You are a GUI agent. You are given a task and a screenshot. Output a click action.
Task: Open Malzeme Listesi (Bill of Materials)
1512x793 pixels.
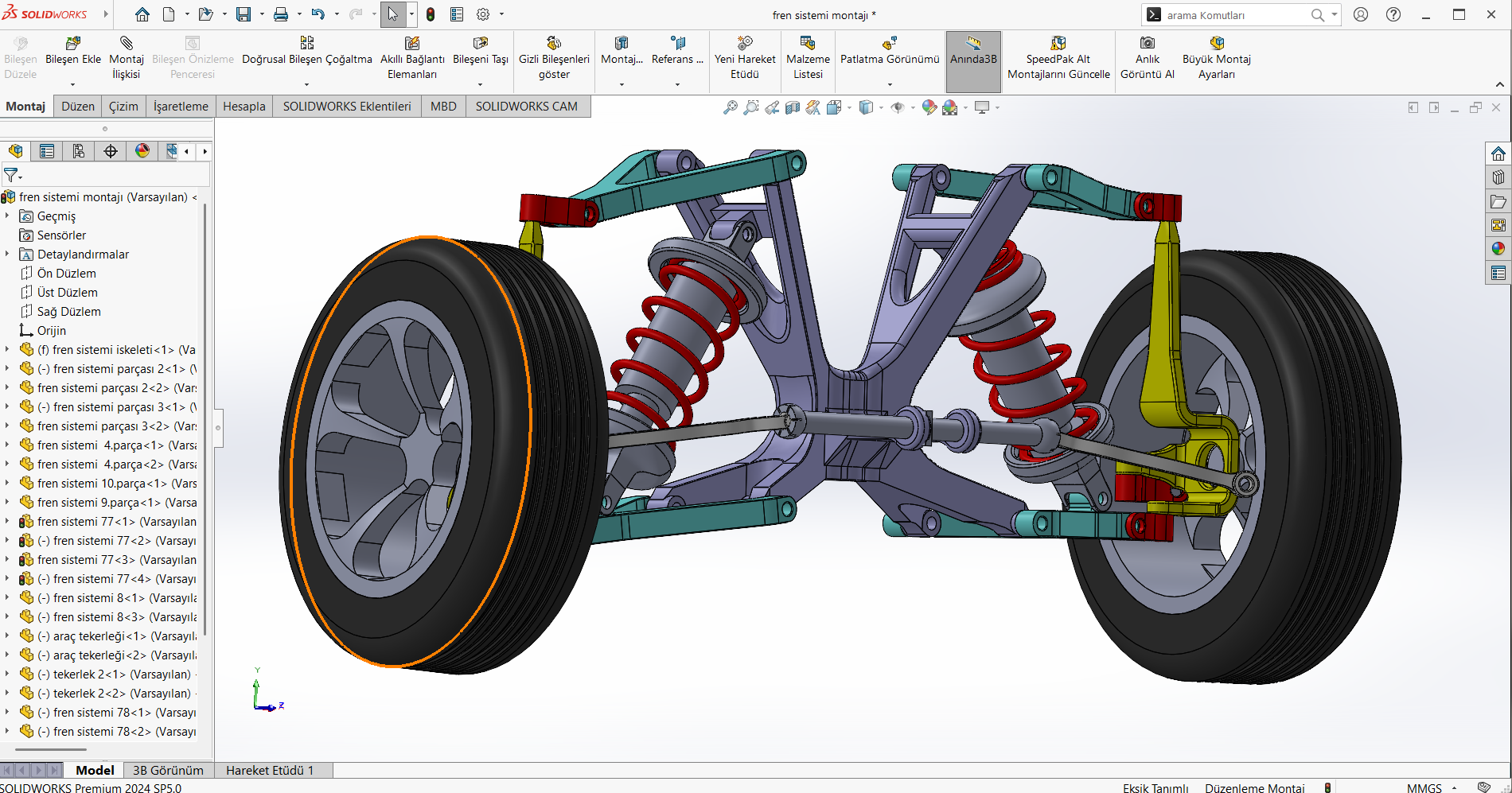(808, 57)
